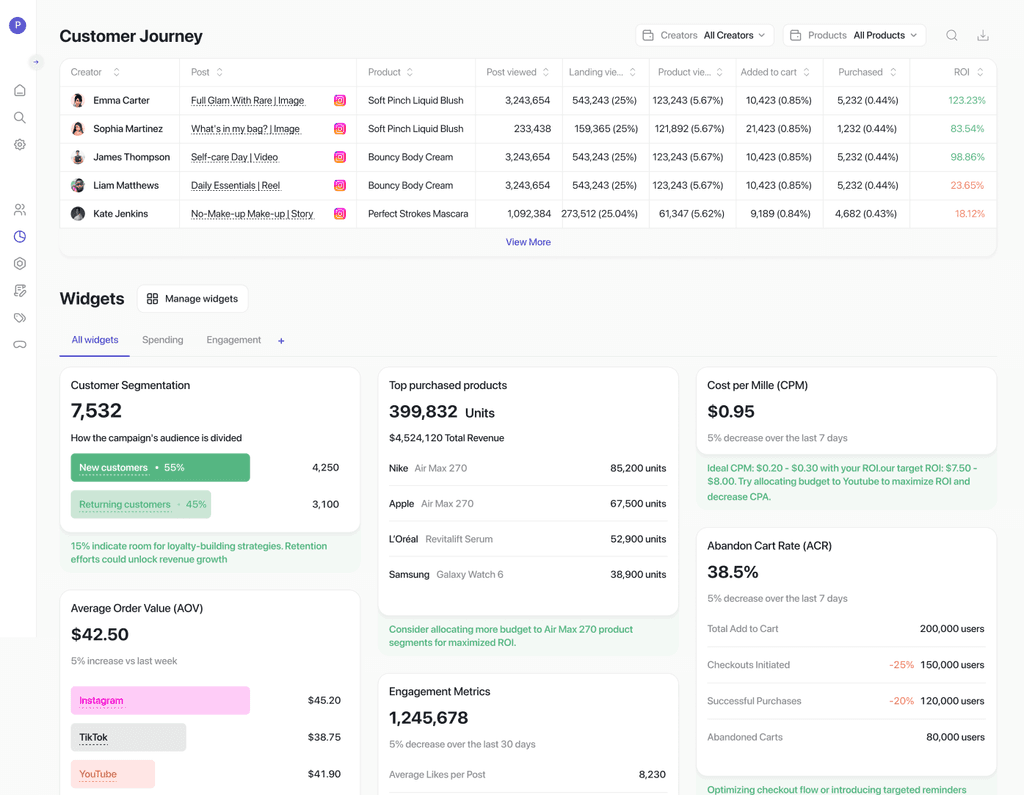Switch to the All widgets tab
The height and width of the screenshot is (795, 1024).
(x=95, y=340)
